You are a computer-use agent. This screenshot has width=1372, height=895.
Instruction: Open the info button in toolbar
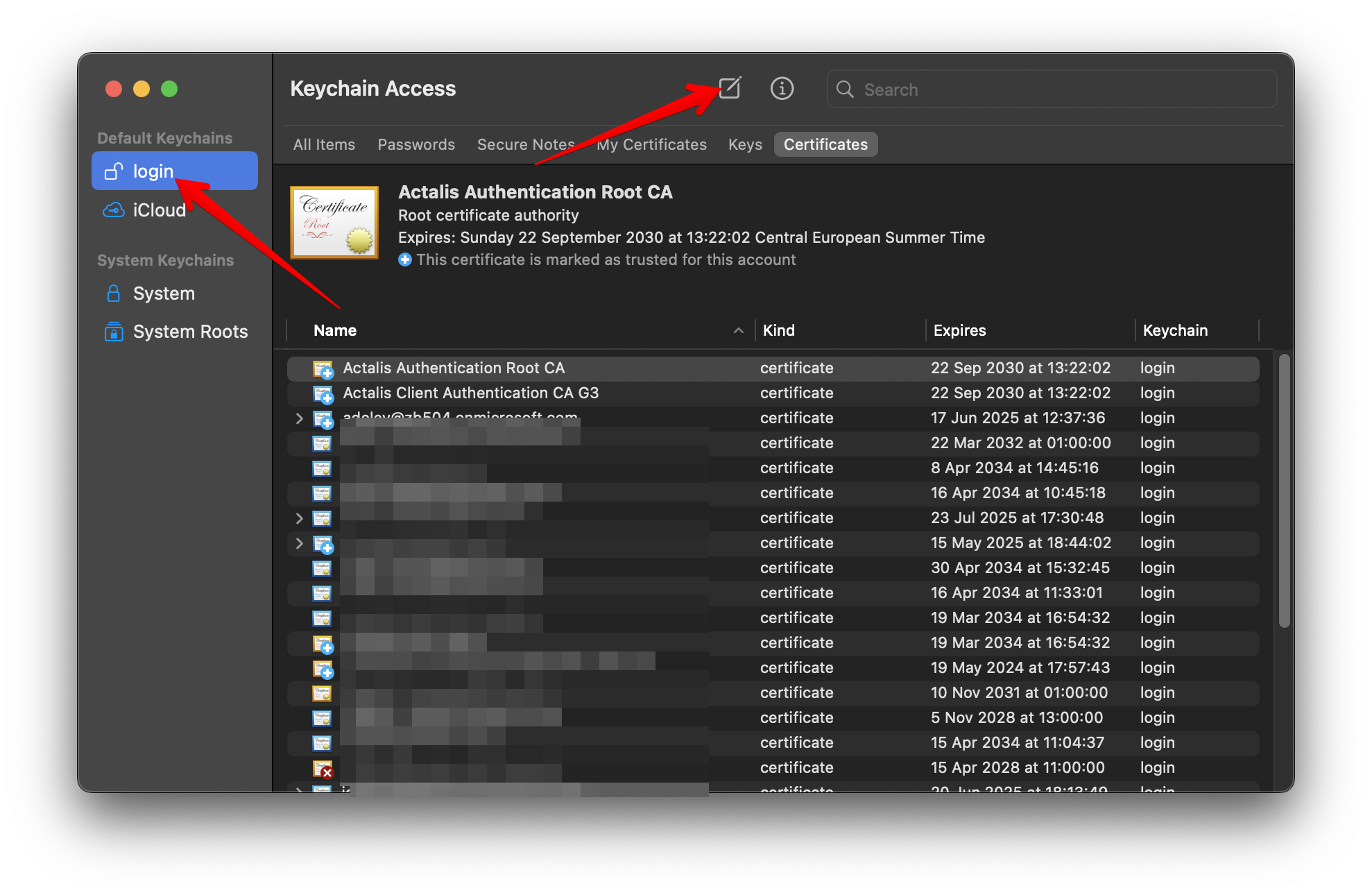[782, 88]
